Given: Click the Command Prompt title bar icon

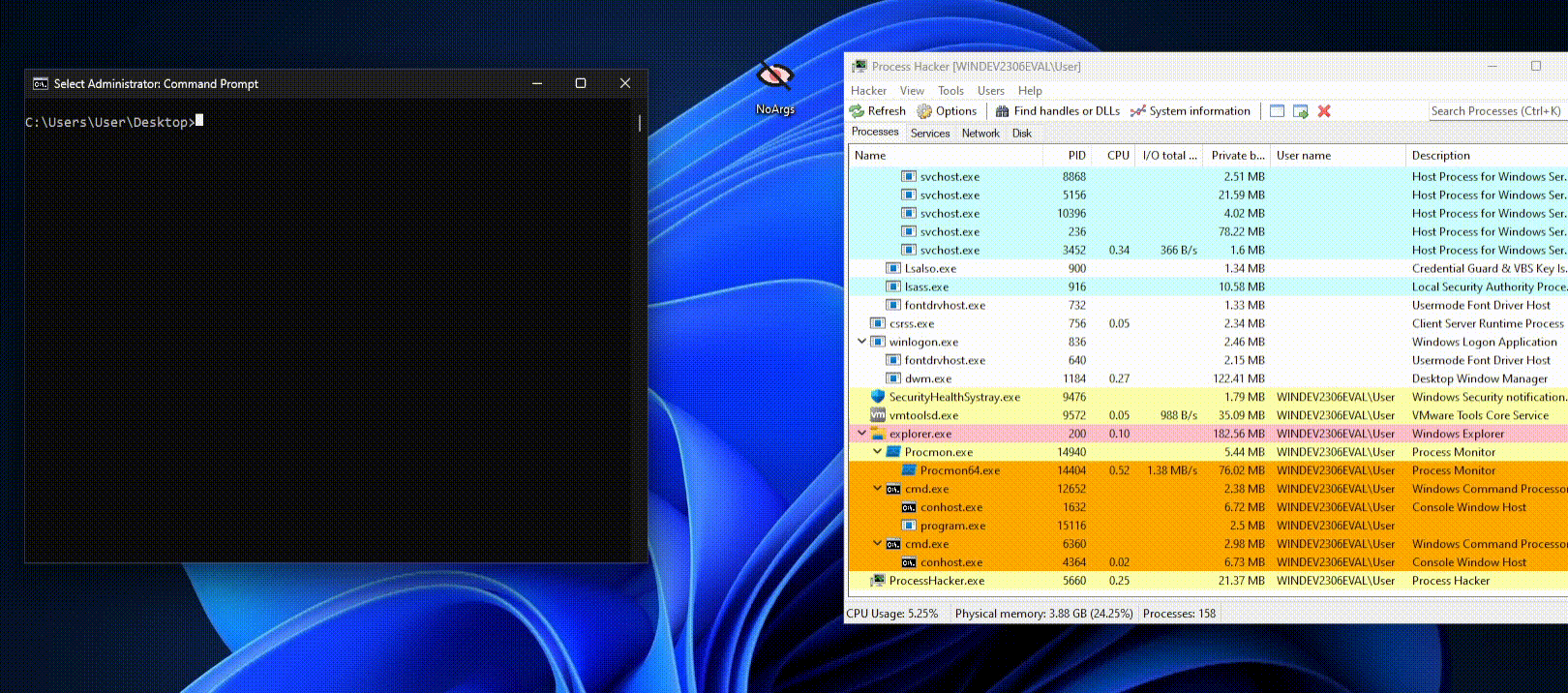Looking at the screenshot, I should [41, 83].
